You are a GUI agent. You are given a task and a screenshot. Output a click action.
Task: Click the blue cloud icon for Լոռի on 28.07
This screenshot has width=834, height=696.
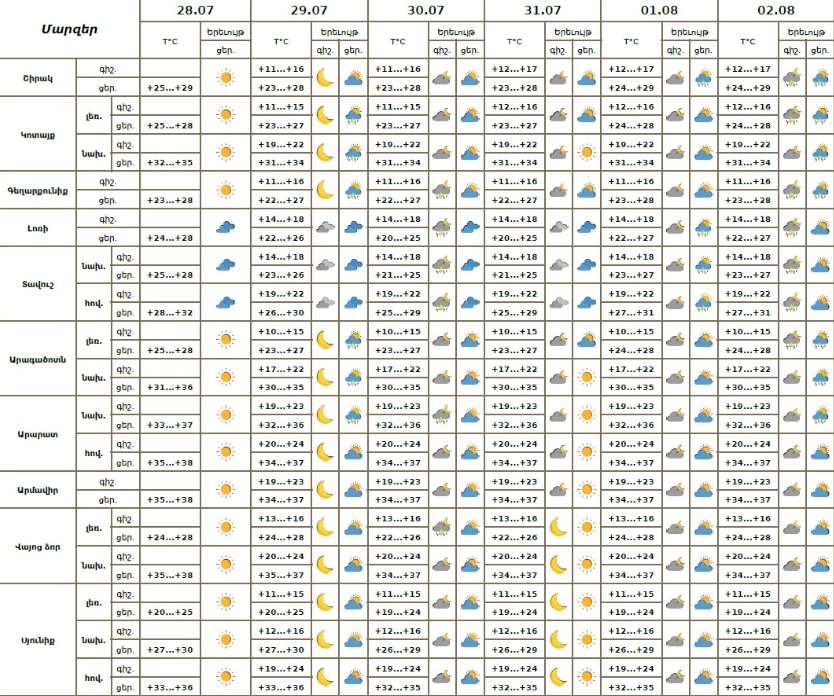click(x=226, y=228)
